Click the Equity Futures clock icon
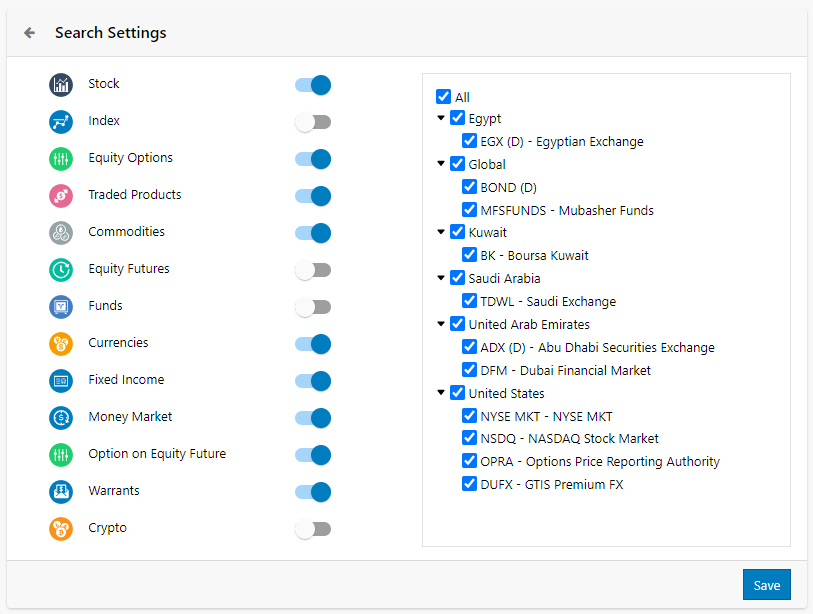Viewport: 813px width, 614px height. pos(61,270)
